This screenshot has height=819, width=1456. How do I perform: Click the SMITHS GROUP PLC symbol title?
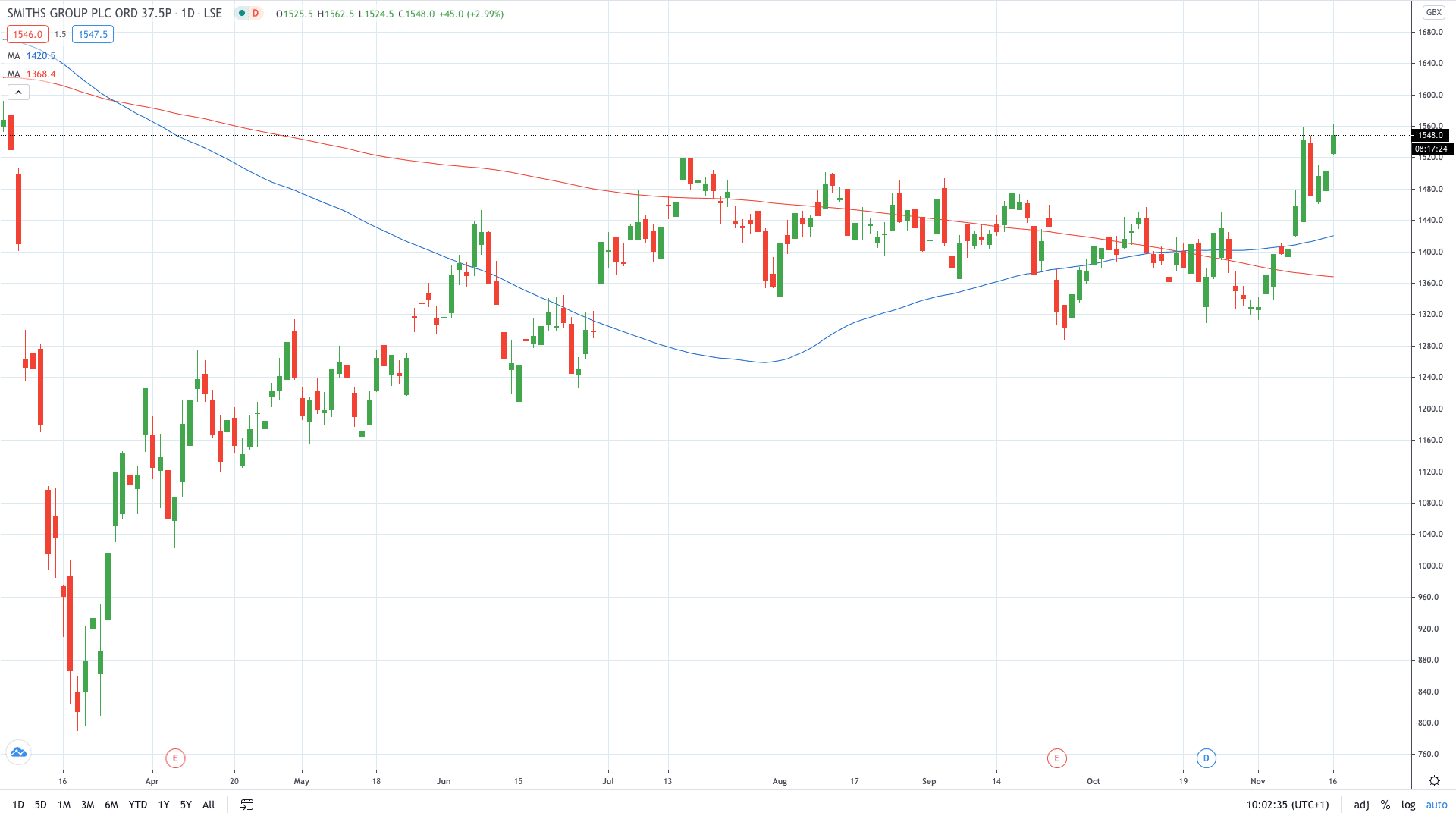(x=89, y=13)
